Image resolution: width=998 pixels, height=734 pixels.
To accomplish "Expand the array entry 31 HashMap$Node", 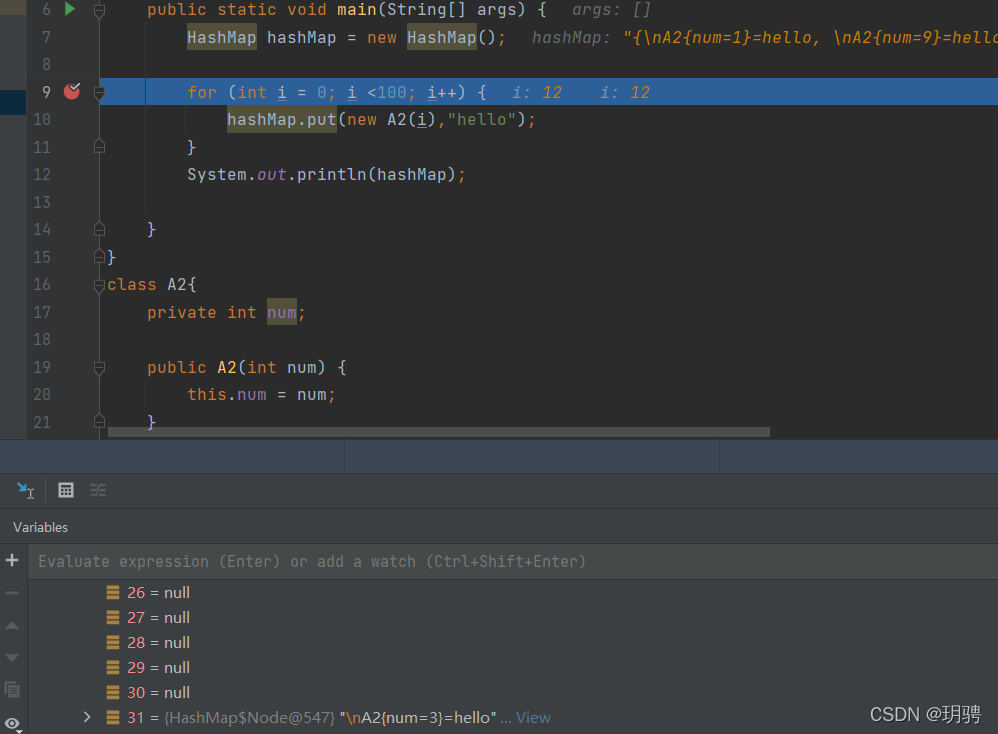I will click(87, 717).
